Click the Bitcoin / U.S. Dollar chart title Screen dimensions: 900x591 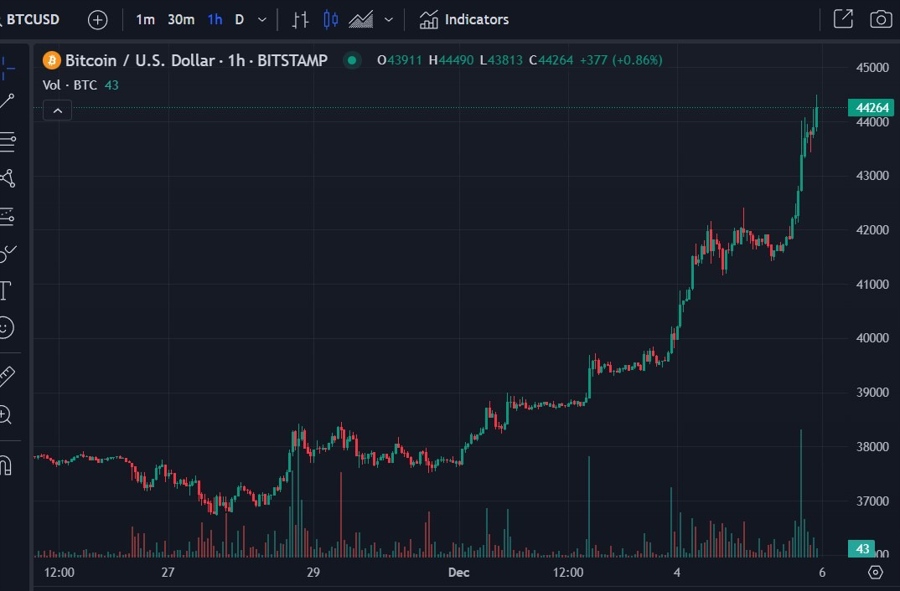tap(196, 60)
